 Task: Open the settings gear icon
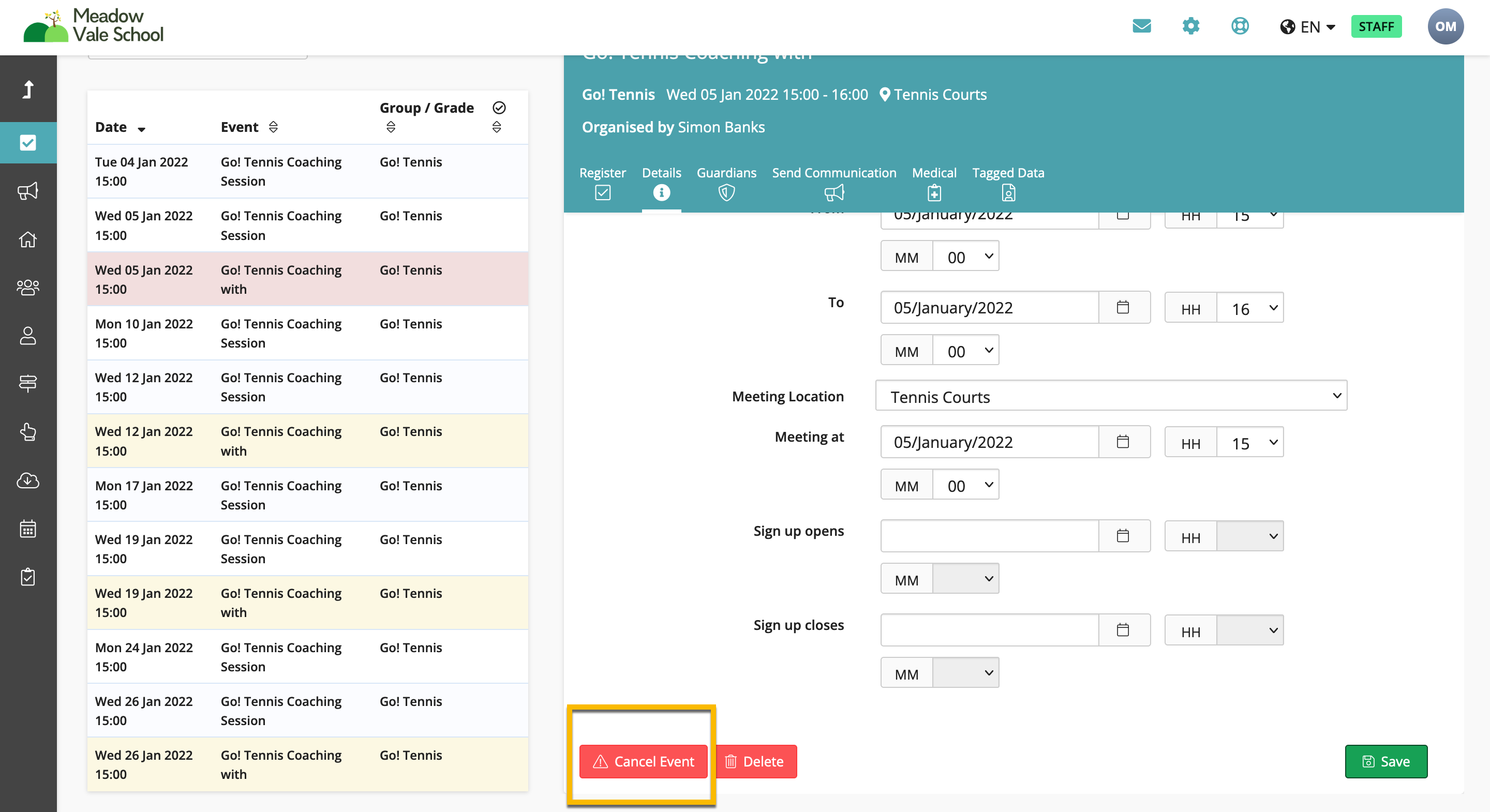(x=1190, y=26)
